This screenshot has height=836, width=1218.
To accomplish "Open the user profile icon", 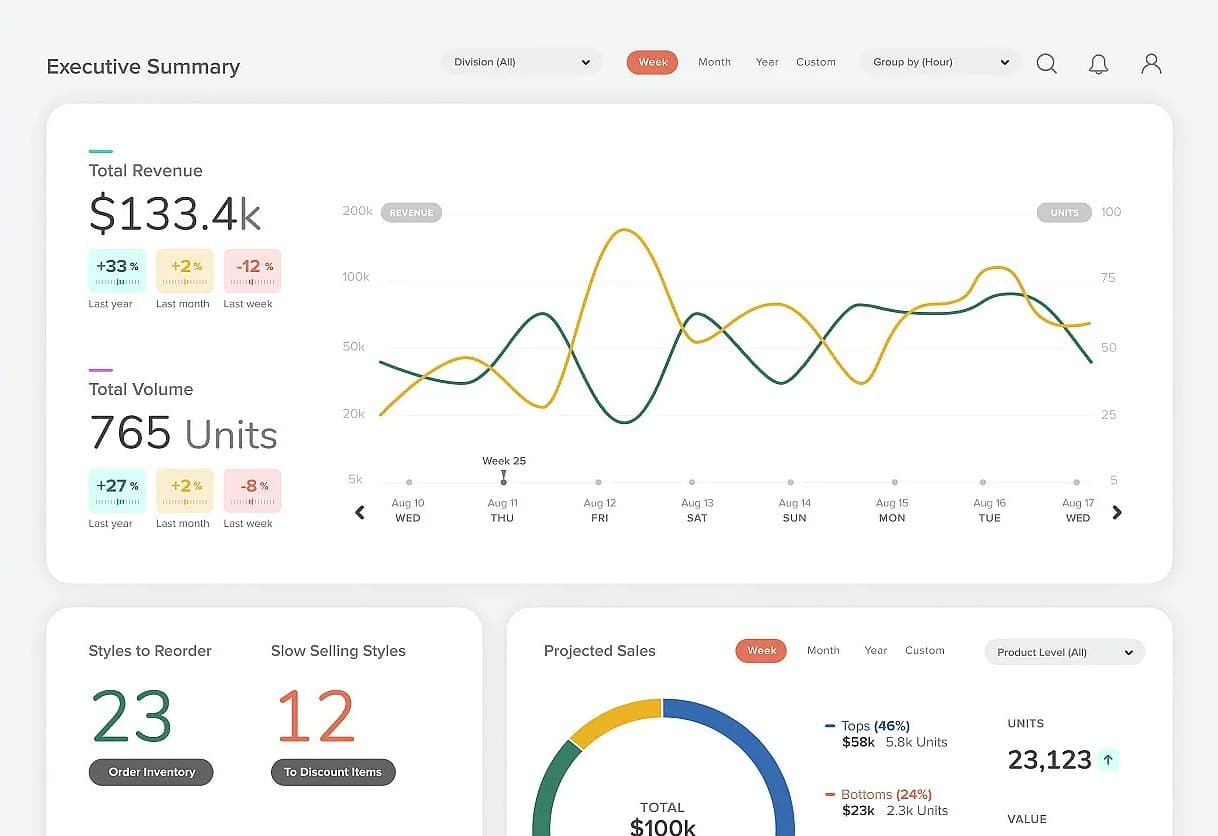I will pyautogui.click(x=1151, y=64).
